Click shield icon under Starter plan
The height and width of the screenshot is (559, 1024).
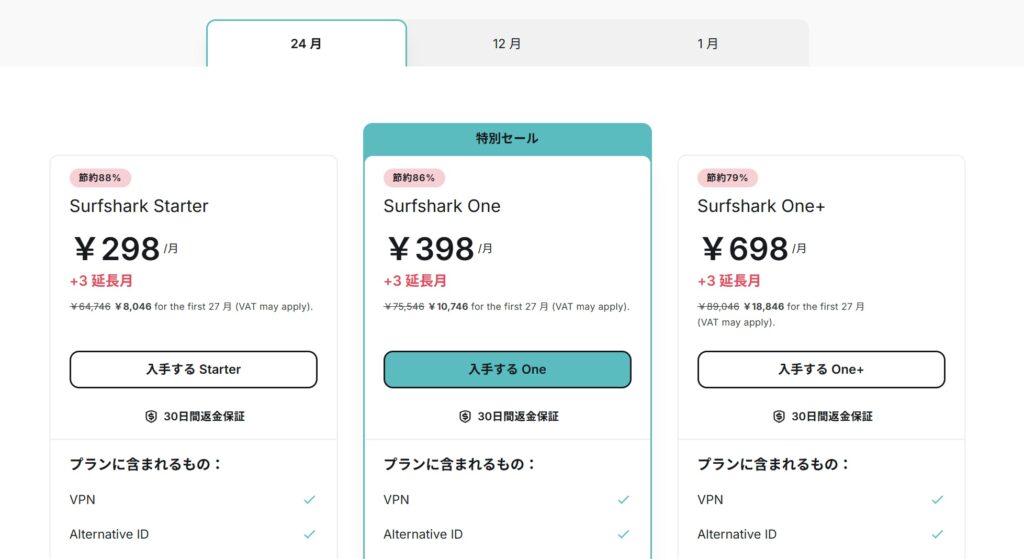[x=151, y=416]
